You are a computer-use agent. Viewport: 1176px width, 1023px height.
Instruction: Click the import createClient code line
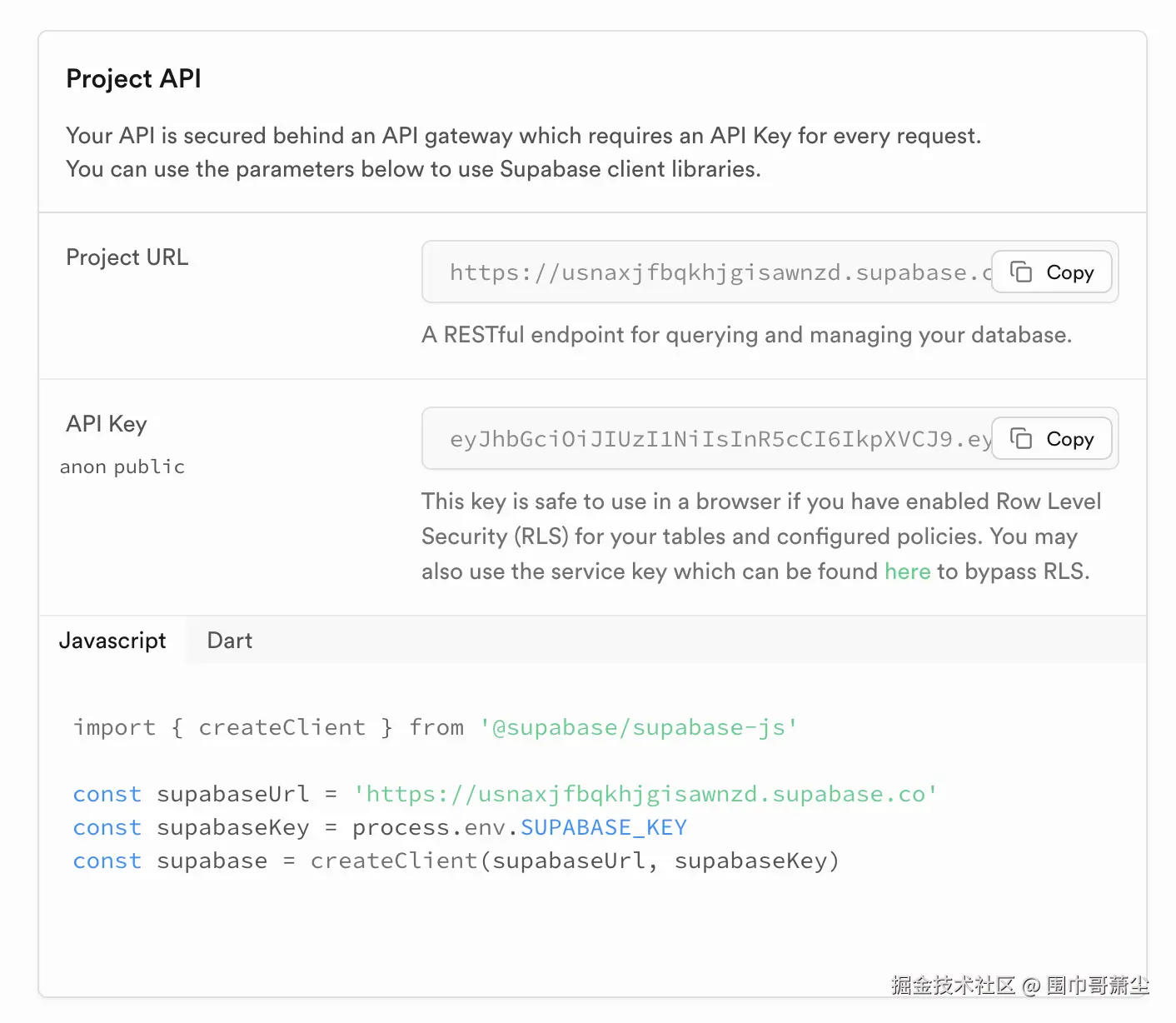[436, 727]
